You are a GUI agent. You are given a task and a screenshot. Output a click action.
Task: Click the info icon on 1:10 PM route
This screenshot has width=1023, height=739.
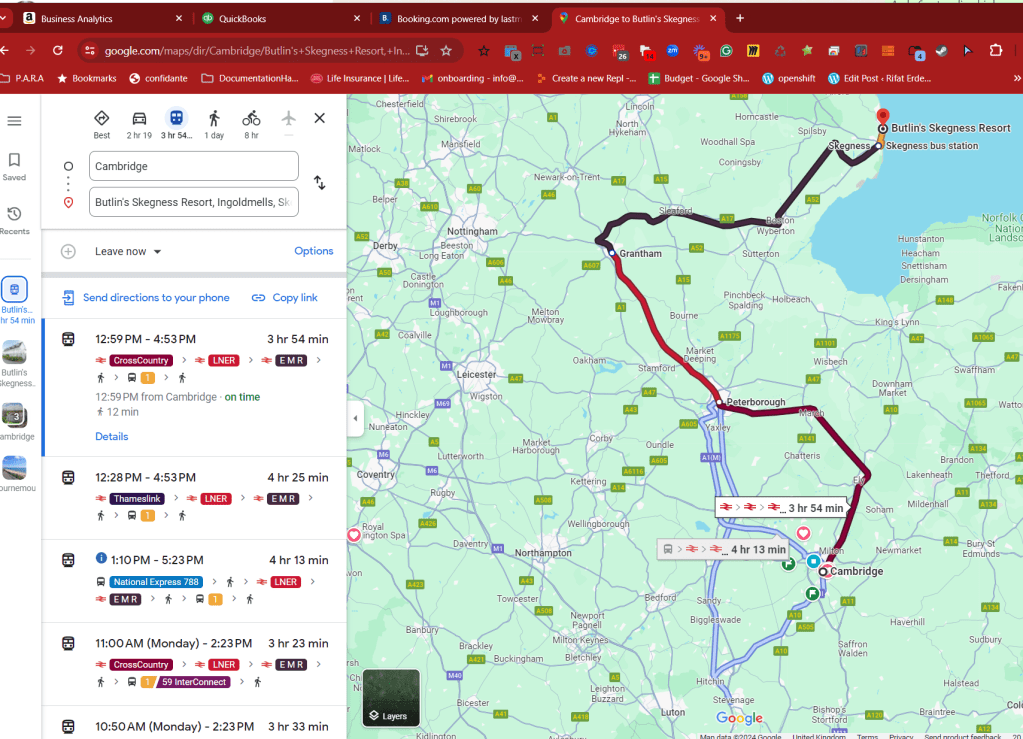click(101, 558)
